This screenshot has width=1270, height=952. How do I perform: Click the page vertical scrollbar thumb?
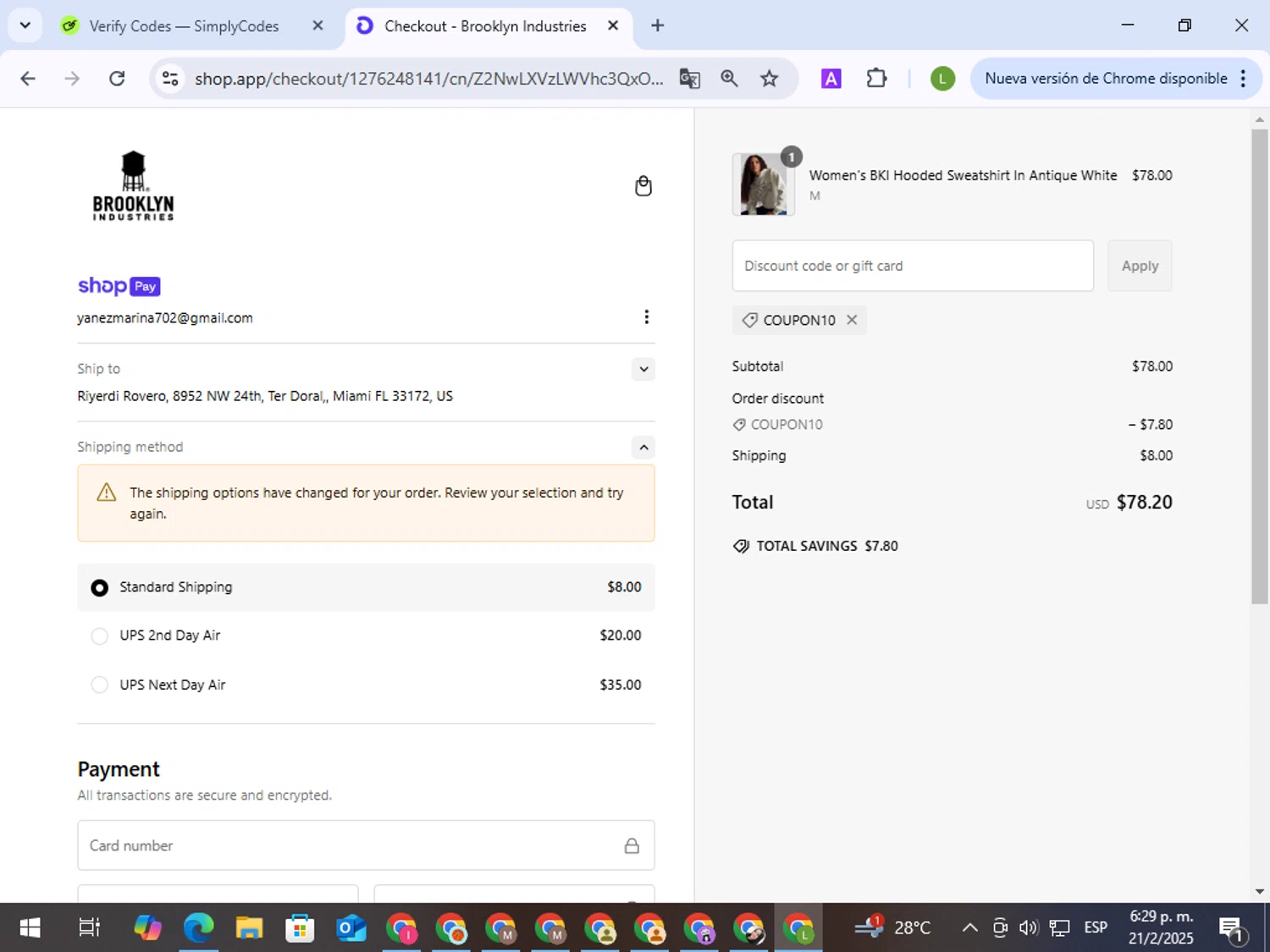(1260, 366)
